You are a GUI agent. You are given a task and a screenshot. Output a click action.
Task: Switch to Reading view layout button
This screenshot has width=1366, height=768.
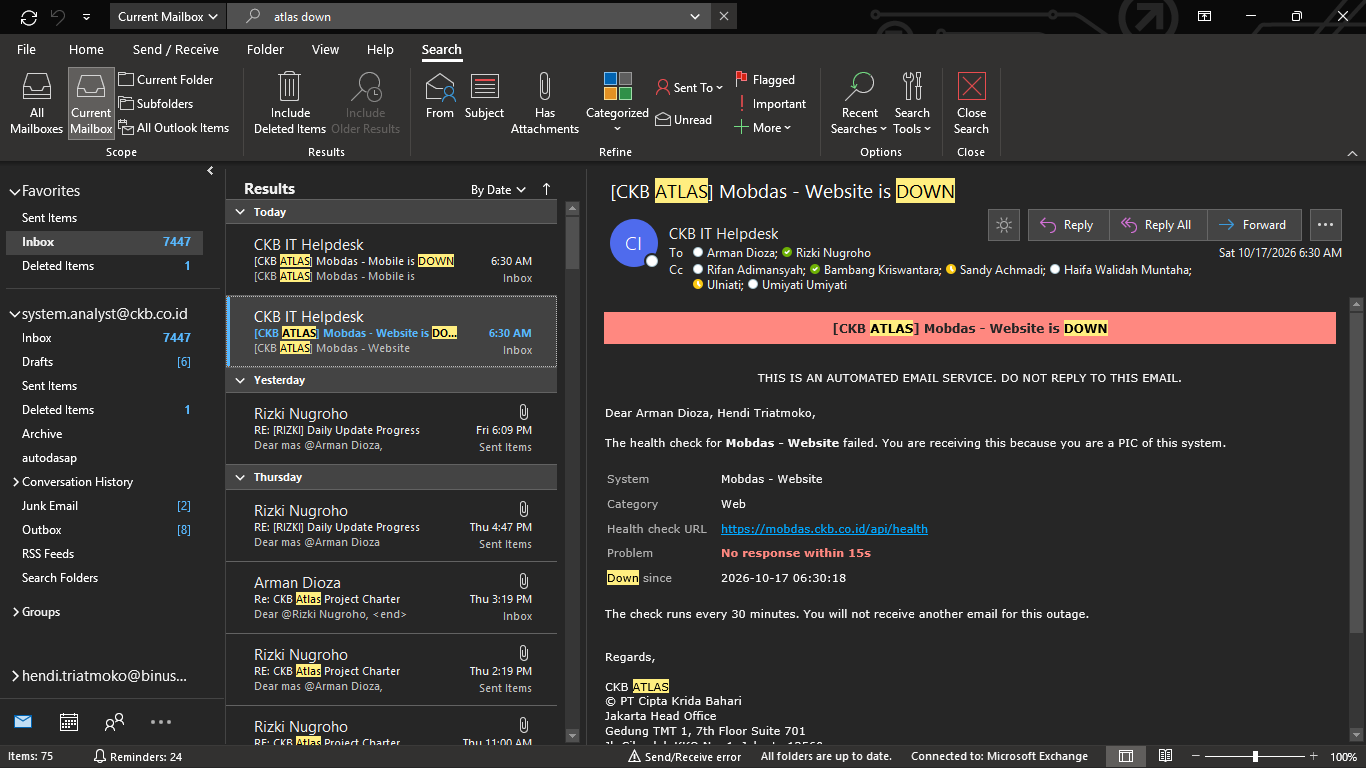pos(1165,756)
